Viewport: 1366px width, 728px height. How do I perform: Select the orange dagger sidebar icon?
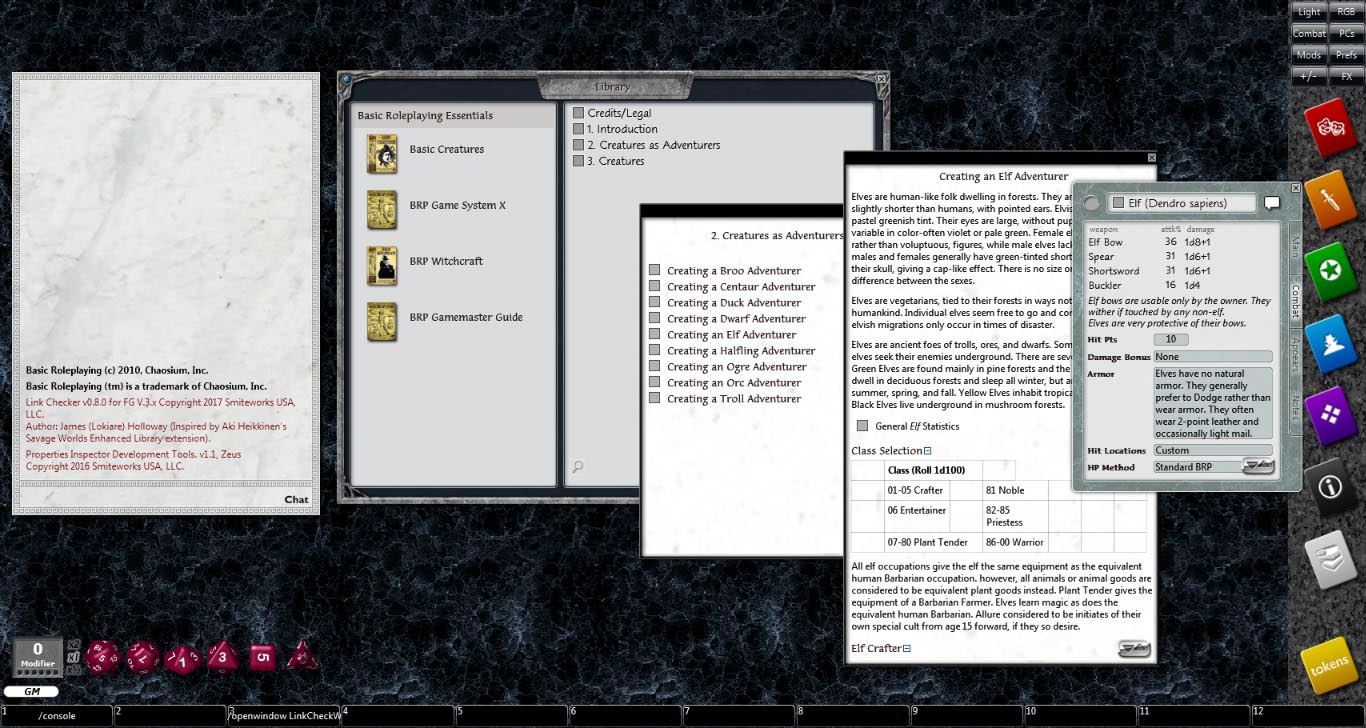tap(1329, 198)
